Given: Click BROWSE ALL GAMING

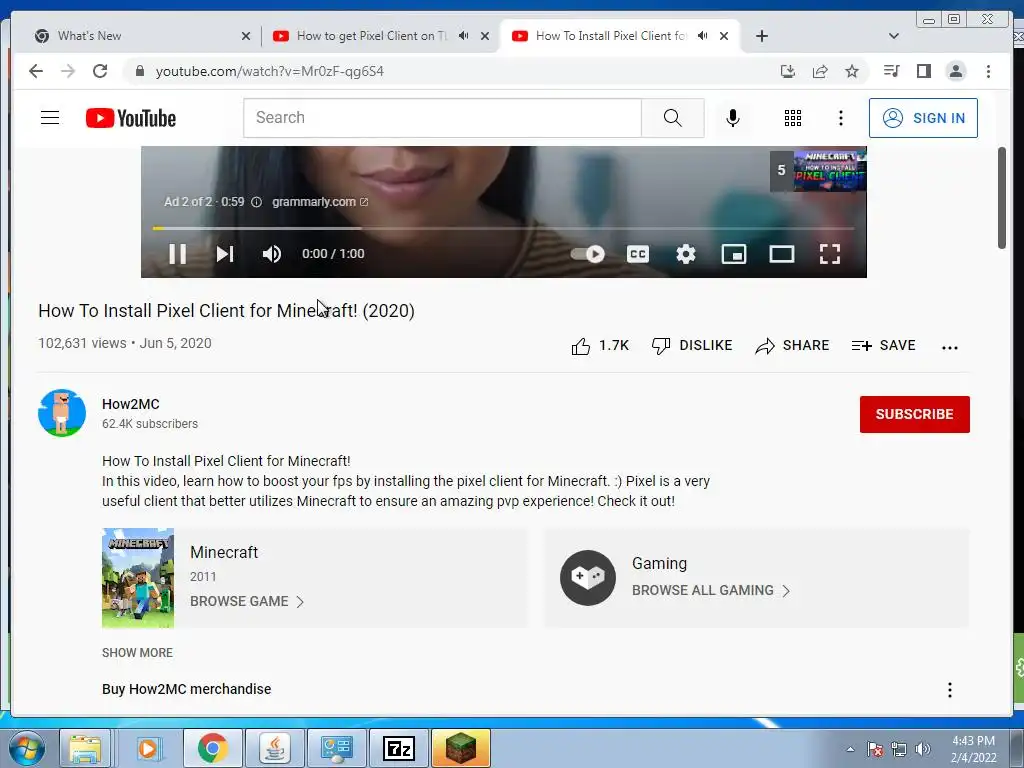Looking at the screenshot, I should point(711,590).
